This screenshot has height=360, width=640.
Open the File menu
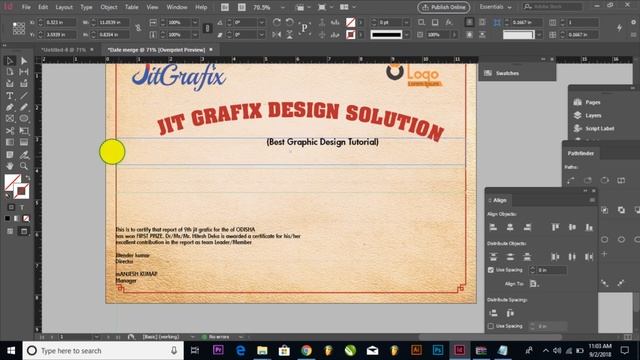click(x=26, y=7)
